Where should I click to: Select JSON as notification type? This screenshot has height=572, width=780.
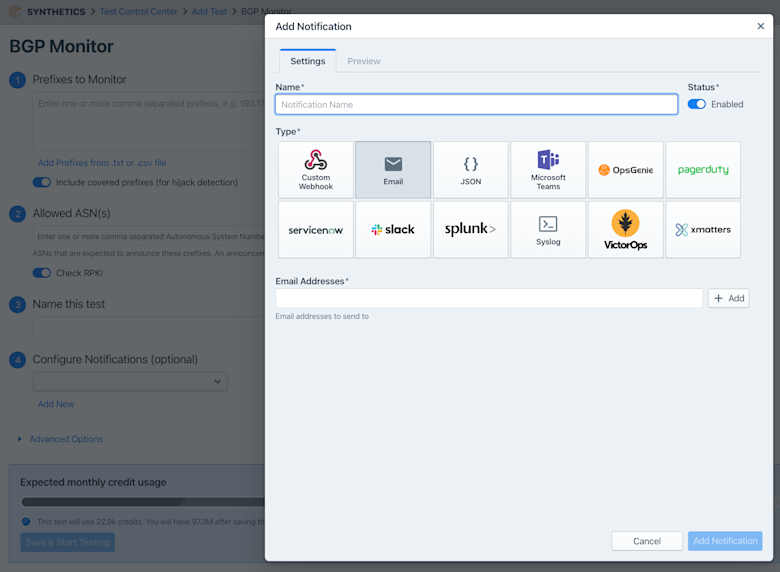tap(471, 170)
